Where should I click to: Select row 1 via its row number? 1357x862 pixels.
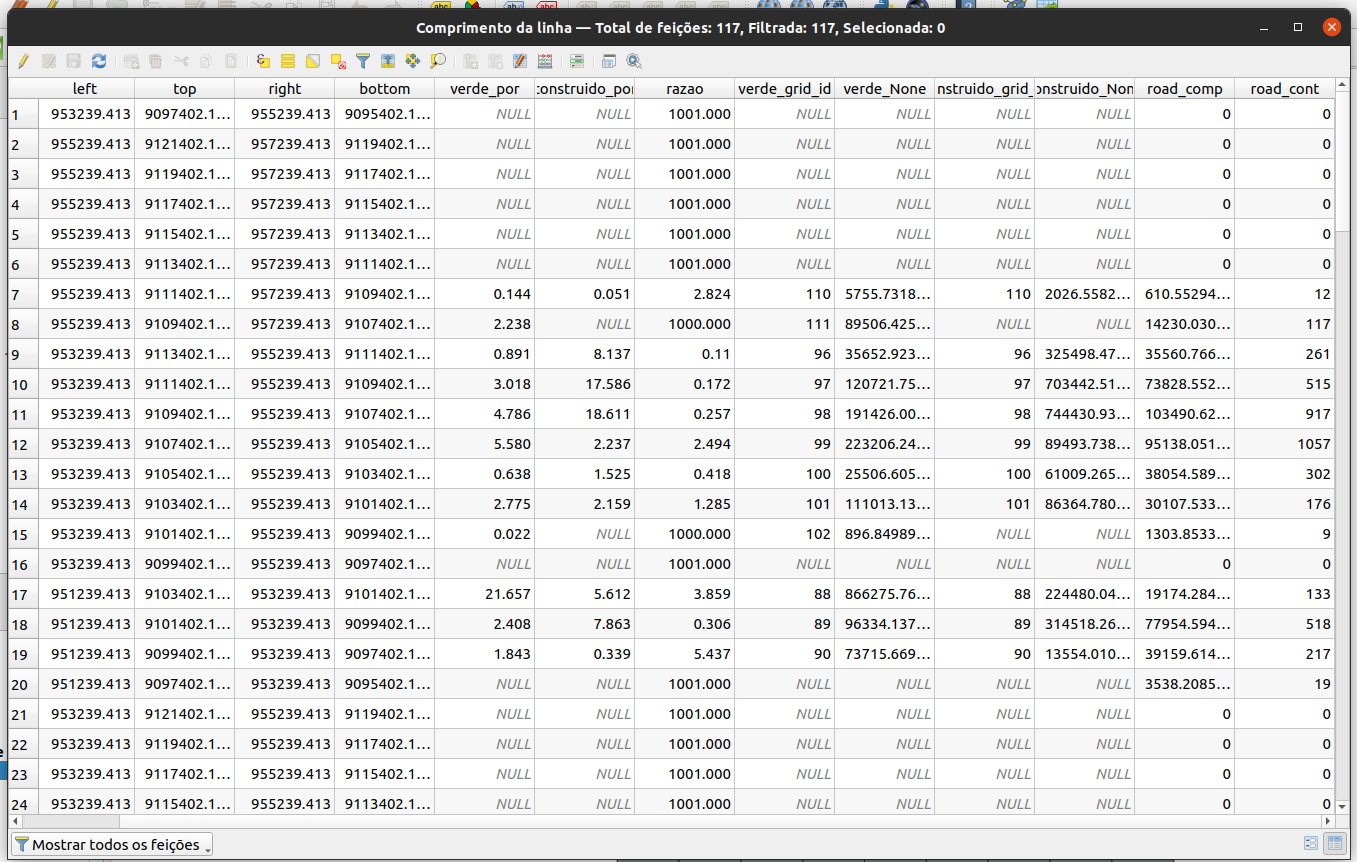[21, 114]
